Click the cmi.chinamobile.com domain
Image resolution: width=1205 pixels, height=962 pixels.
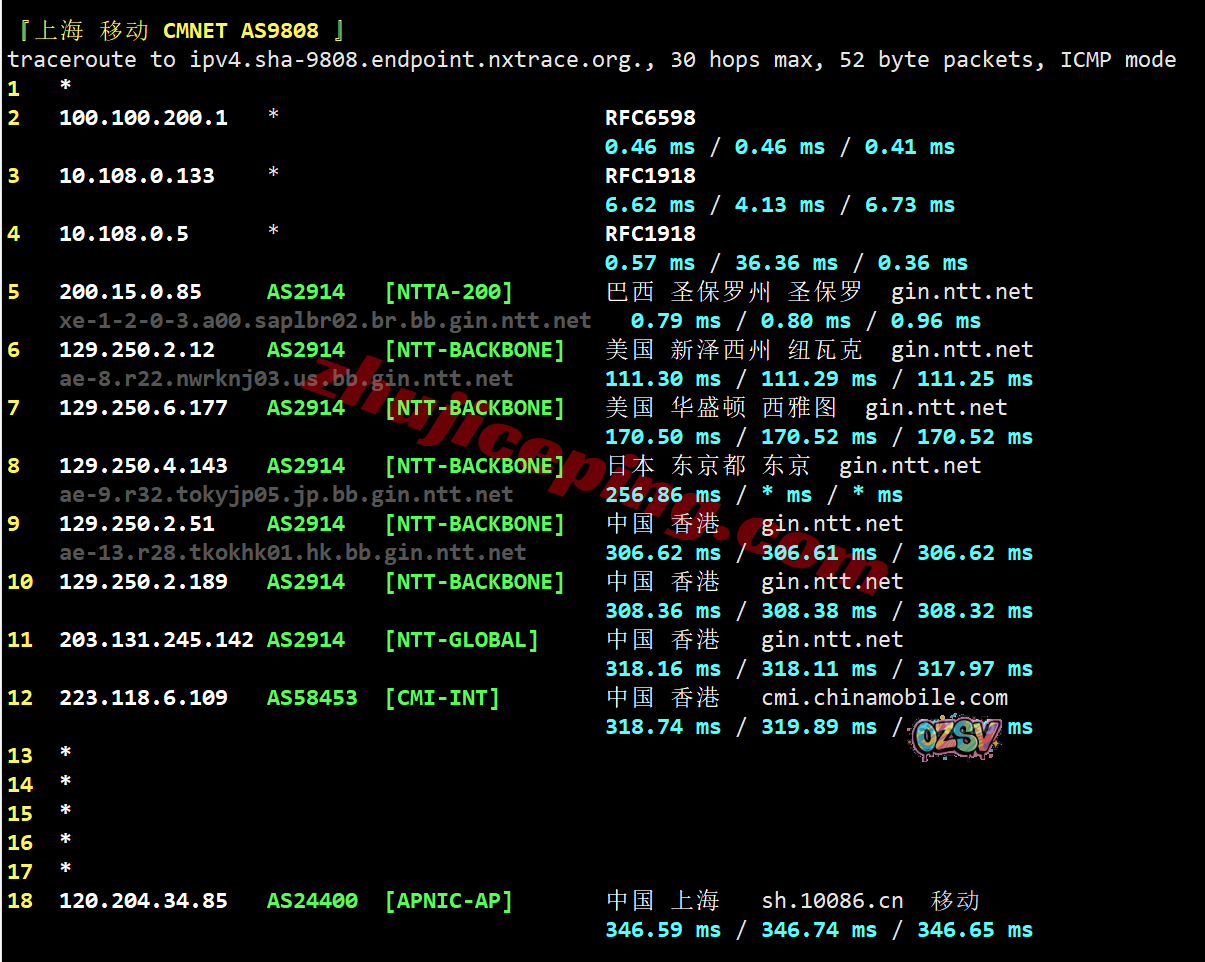884,698
